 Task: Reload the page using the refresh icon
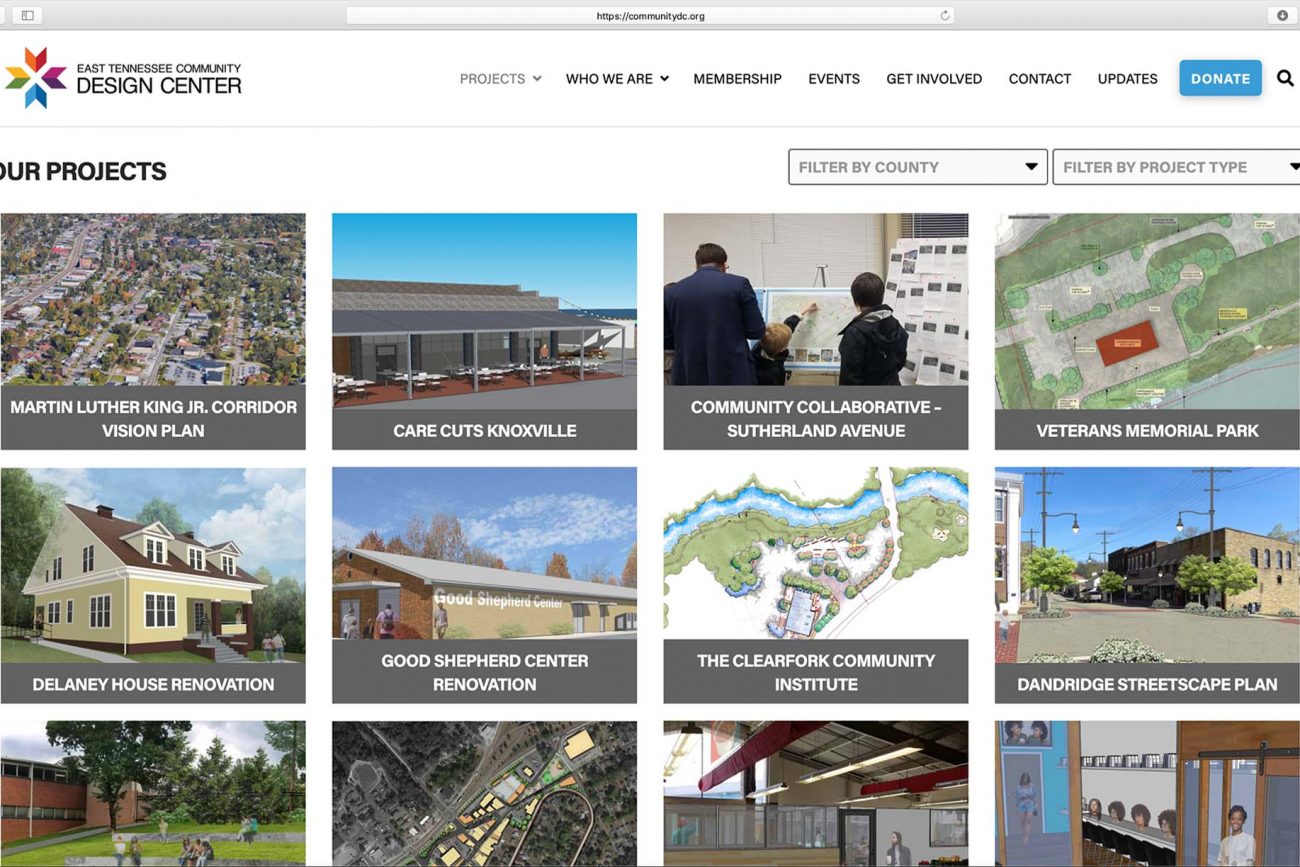pyautogui.click(x=944, y=16)
